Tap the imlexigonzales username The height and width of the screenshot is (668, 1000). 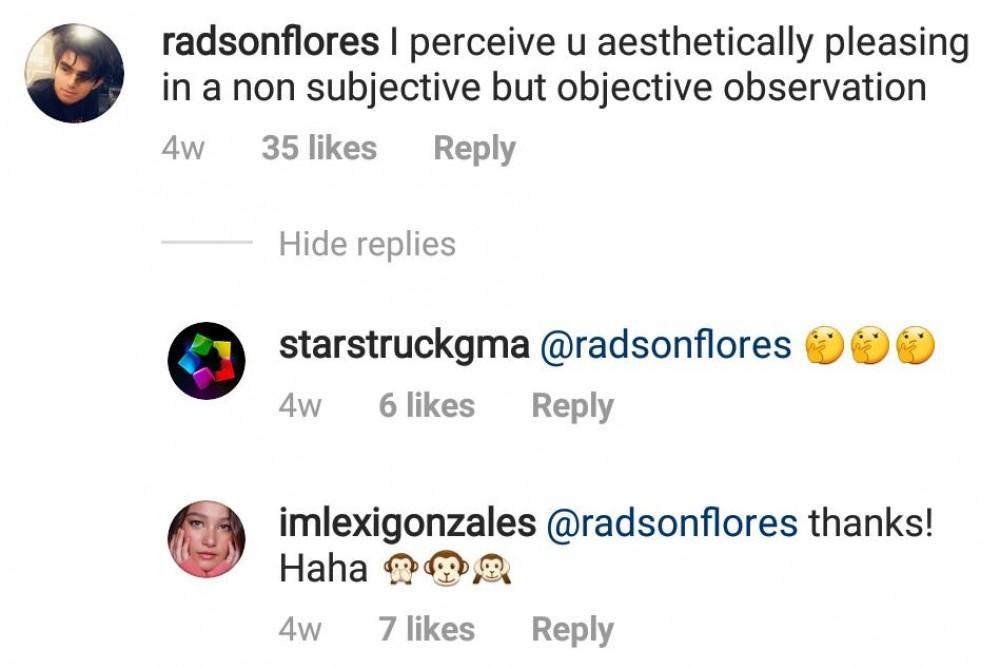(407, 522)
